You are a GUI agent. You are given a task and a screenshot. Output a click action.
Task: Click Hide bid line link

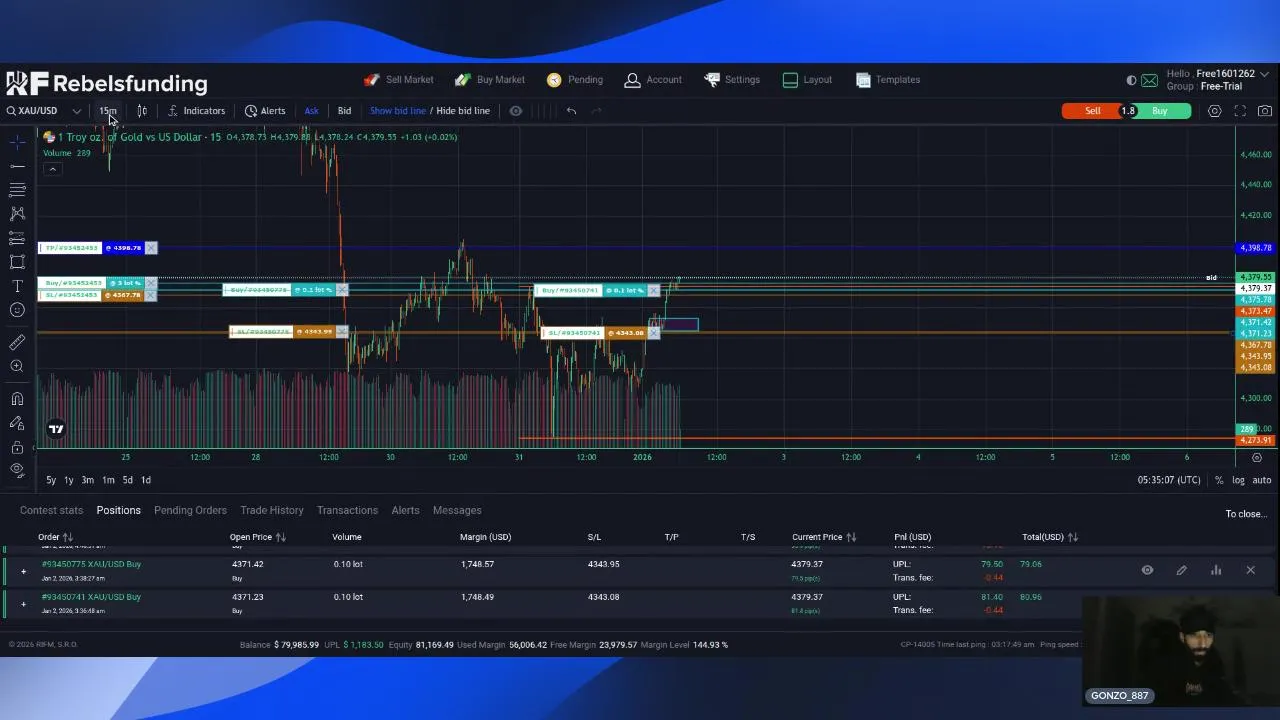[463, 111]
